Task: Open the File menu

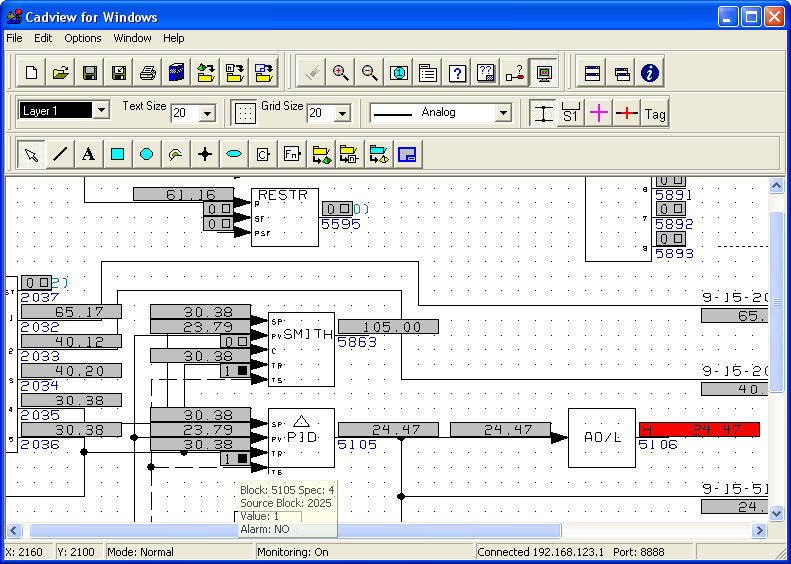Action: pyautogui.click(x=14, y=38)
